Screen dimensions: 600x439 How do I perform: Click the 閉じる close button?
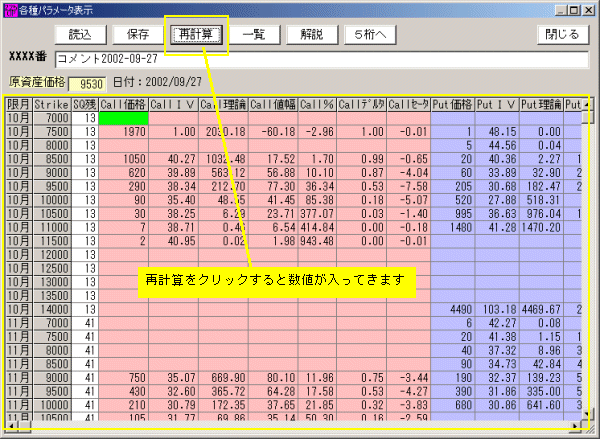pos(563,35)
